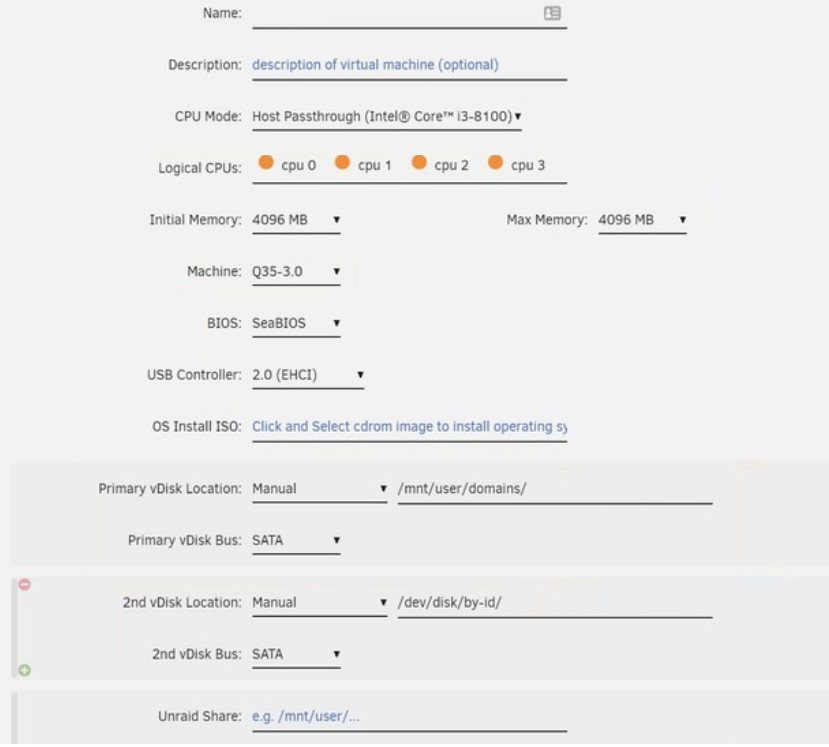
Task: Expand the USB Controller dropdown
Action: [x=308, y=376]
